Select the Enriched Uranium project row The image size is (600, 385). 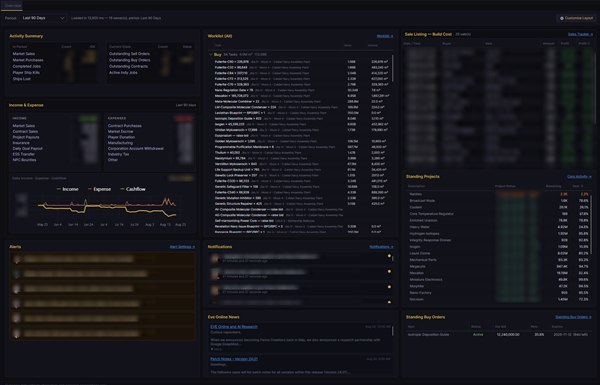pyautogui.click(x=497, y=220)
